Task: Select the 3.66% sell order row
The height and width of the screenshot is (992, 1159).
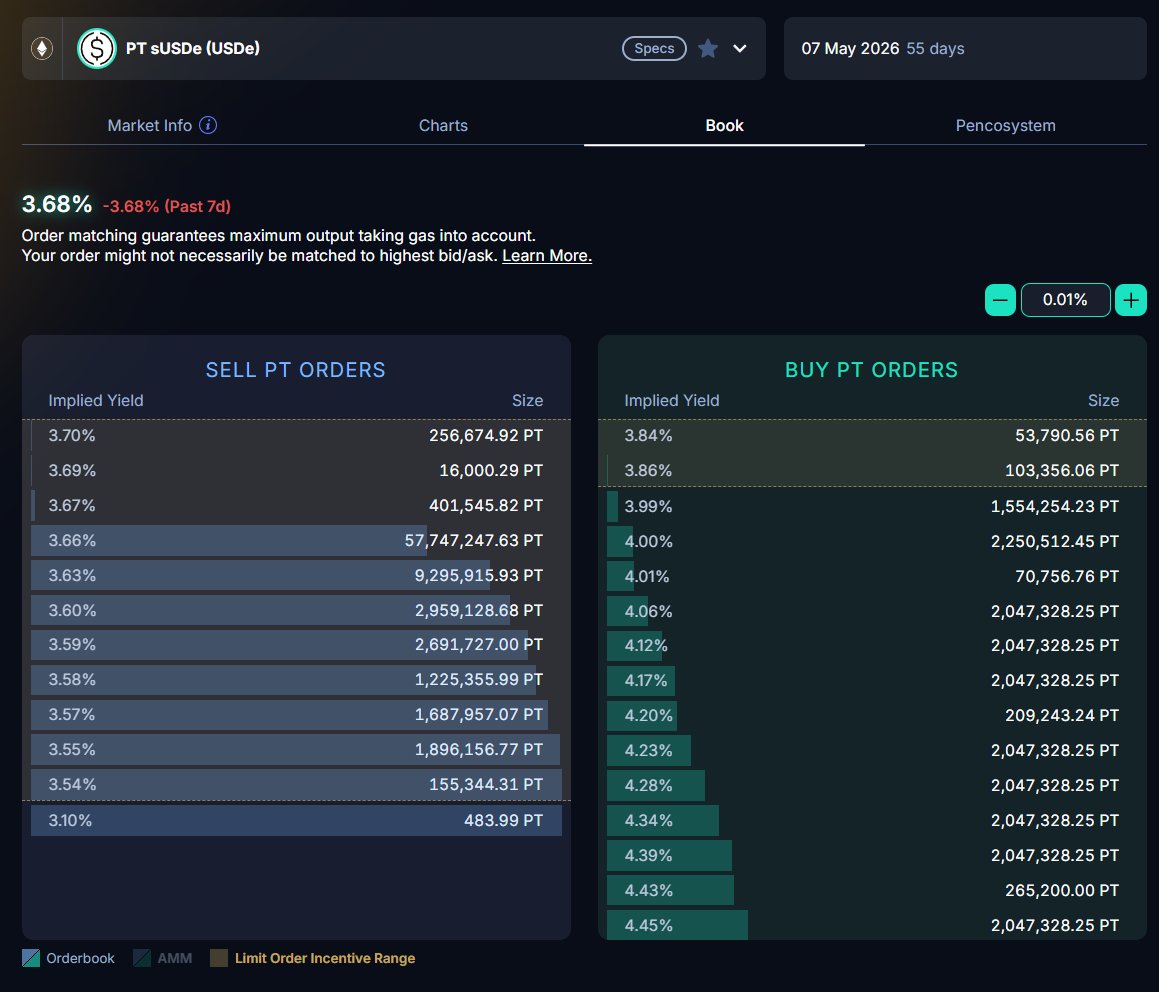Action: [296, 540]
